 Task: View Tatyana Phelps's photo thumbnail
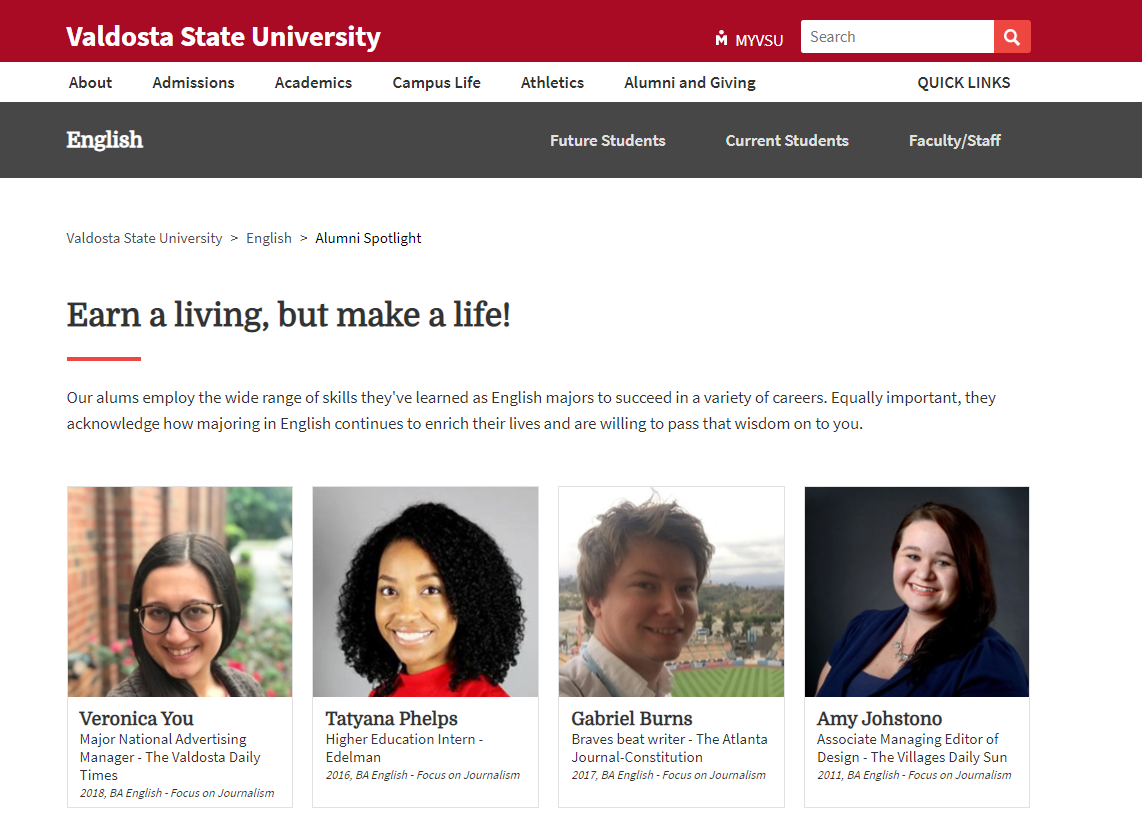(x=425, y=591)
